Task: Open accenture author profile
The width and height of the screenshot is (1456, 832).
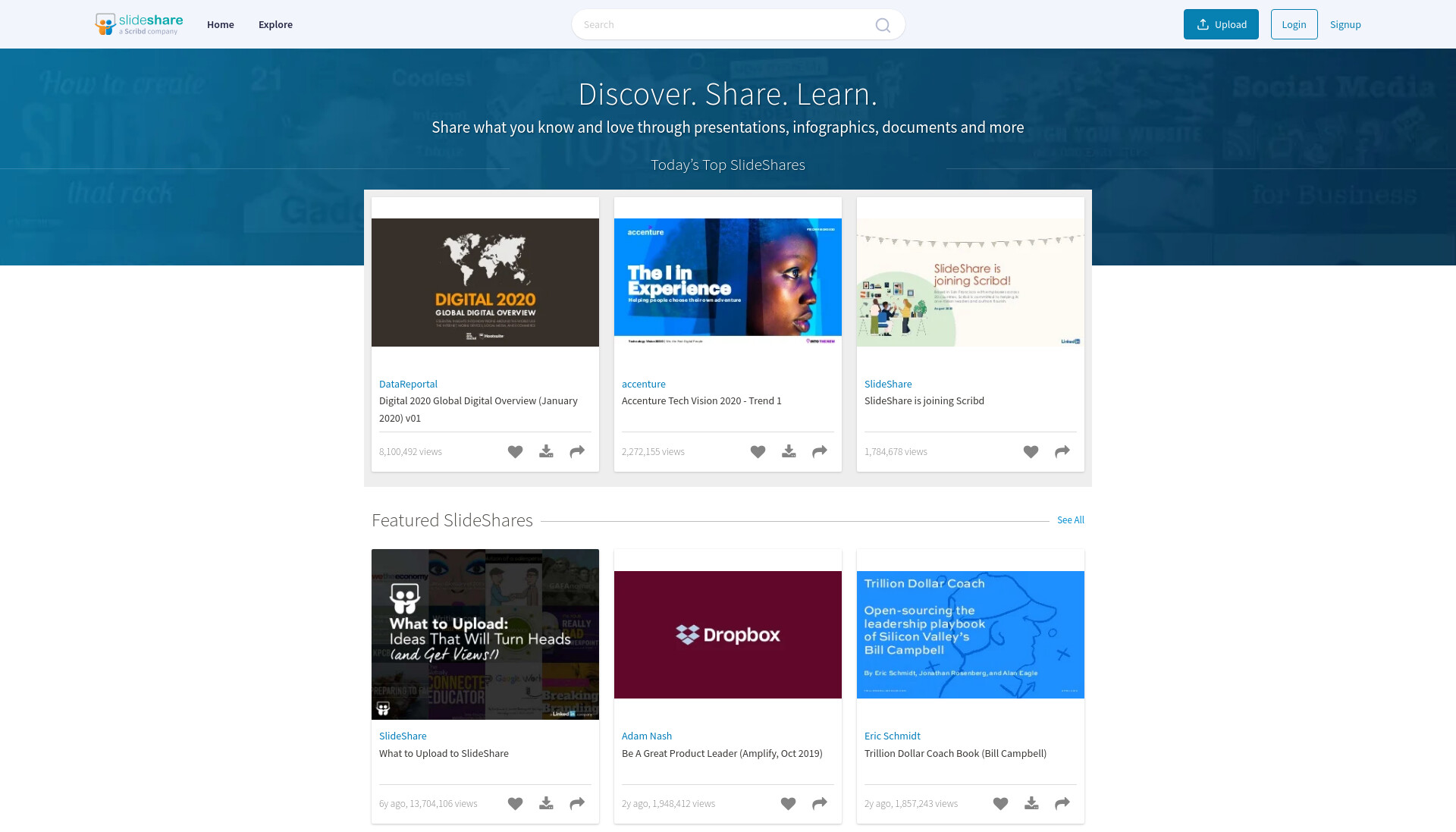Action: click(x=643, y=384)
